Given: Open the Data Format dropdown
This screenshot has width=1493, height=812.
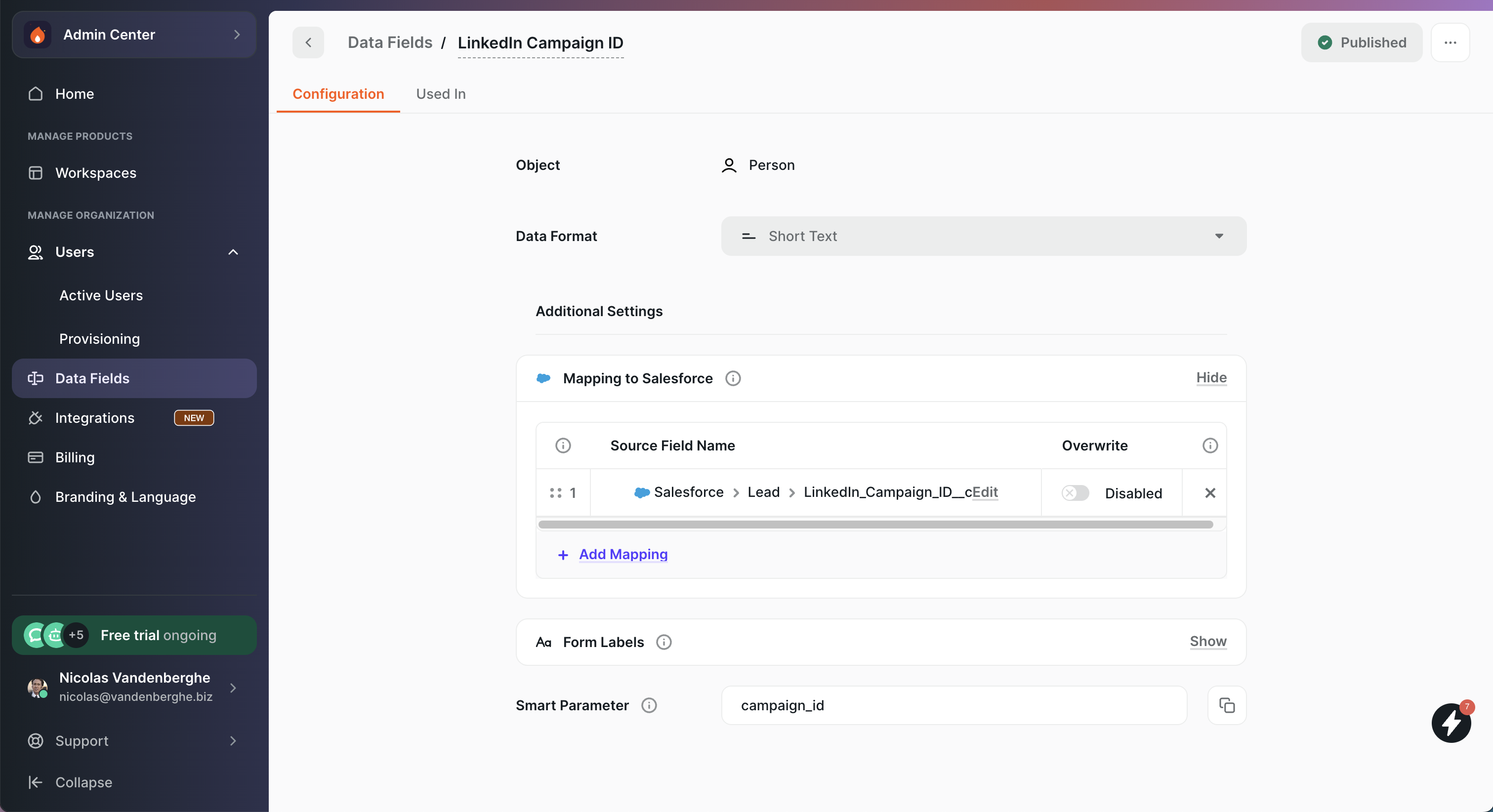Looking at the screenshot, I should 984,236.
